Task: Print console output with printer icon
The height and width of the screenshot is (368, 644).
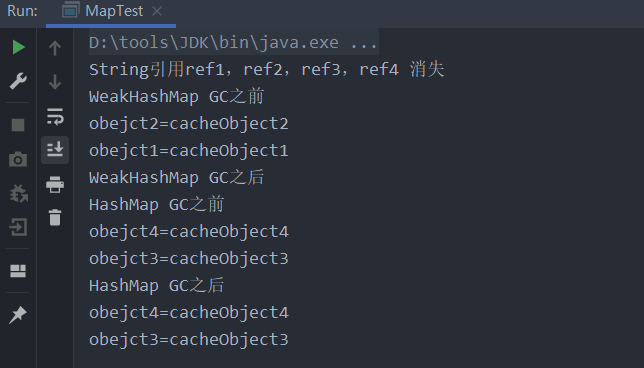Action: (55, 184)
